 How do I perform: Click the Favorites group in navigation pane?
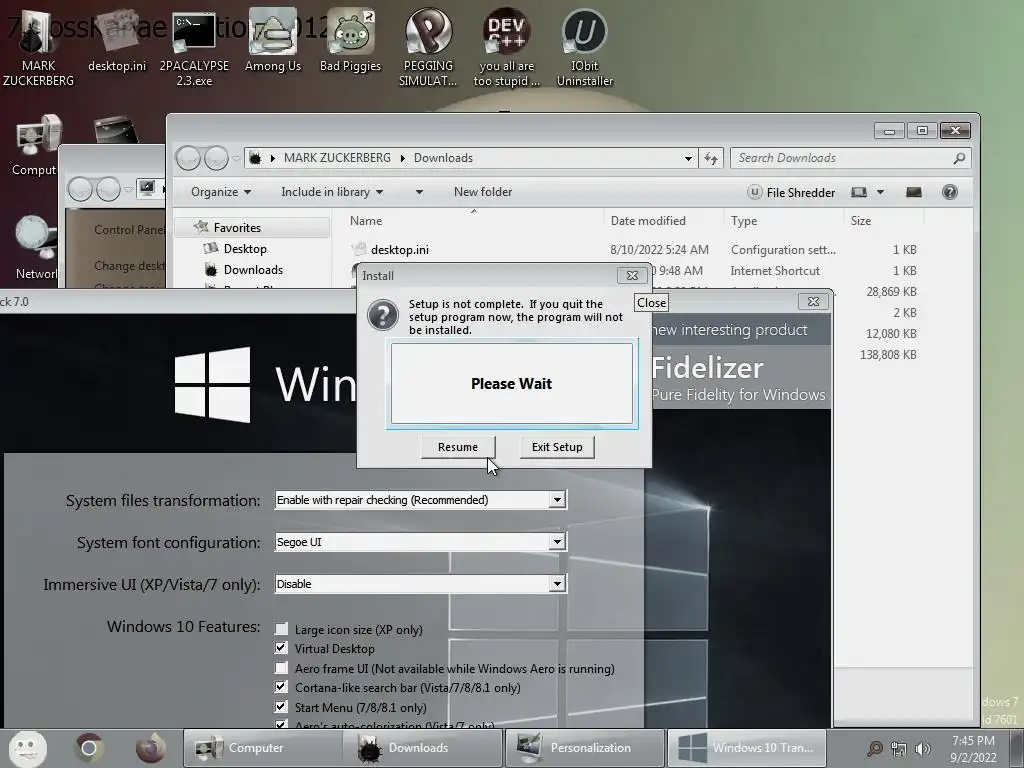[x=252, y=227]
